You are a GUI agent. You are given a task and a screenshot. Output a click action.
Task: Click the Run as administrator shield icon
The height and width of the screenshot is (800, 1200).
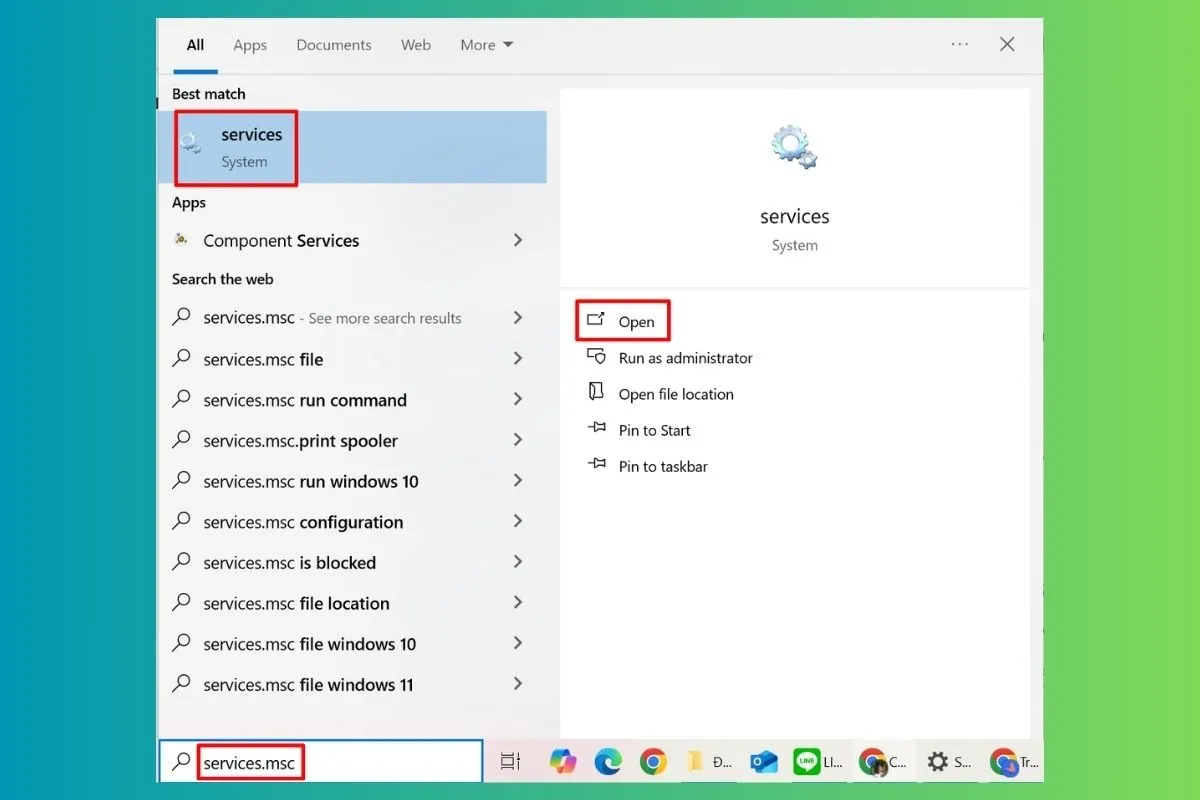pyautogui.click(x=597, y=357)
